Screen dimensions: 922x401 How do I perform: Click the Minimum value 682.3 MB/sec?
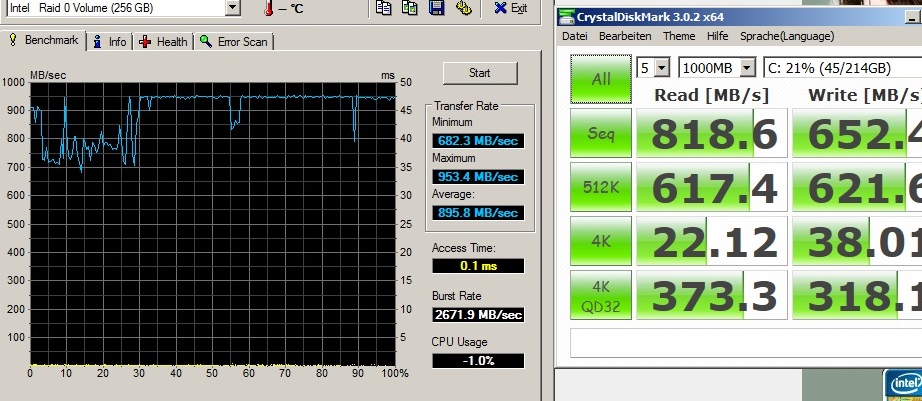pos(477,141)
